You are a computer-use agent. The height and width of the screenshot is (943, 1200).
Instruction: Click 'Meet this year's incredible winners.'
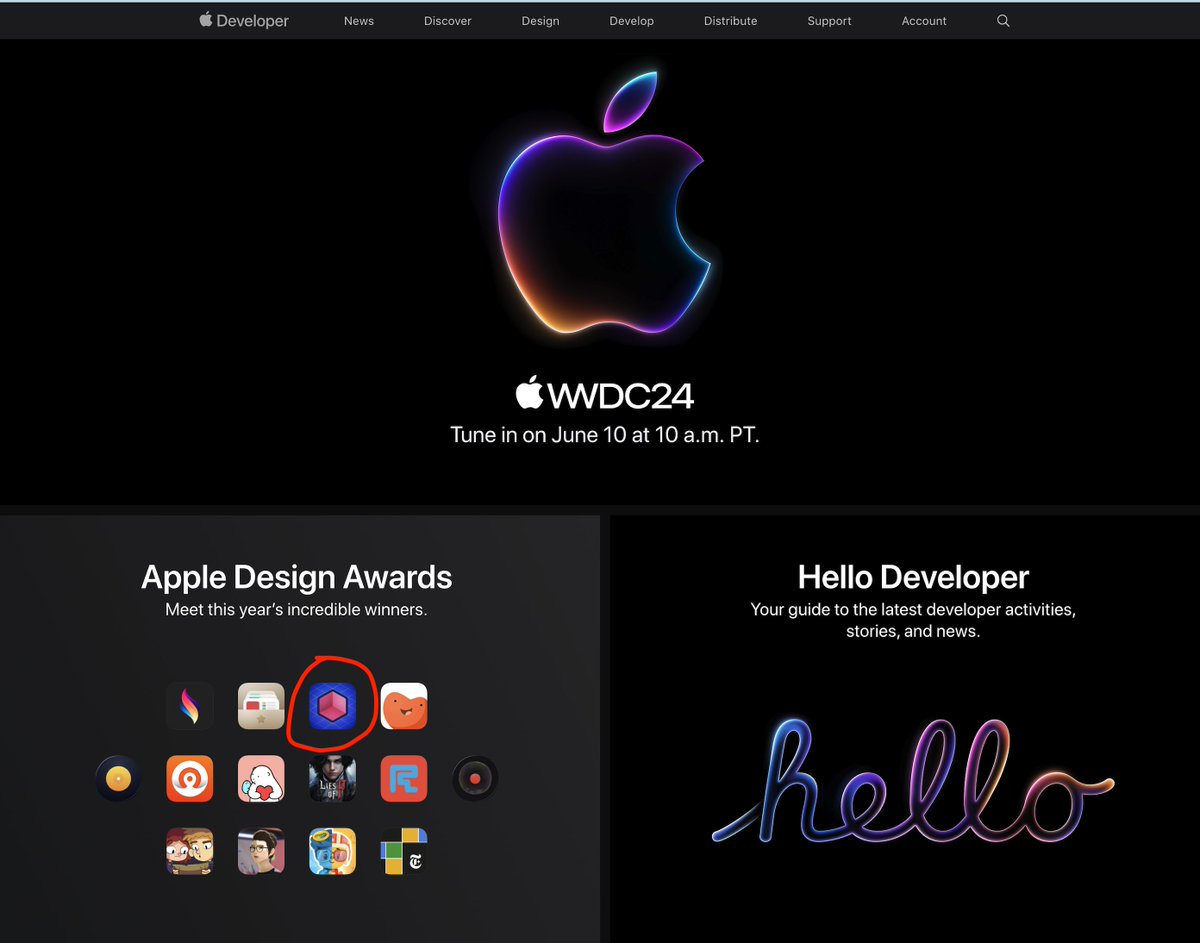[x=297, y=609]
